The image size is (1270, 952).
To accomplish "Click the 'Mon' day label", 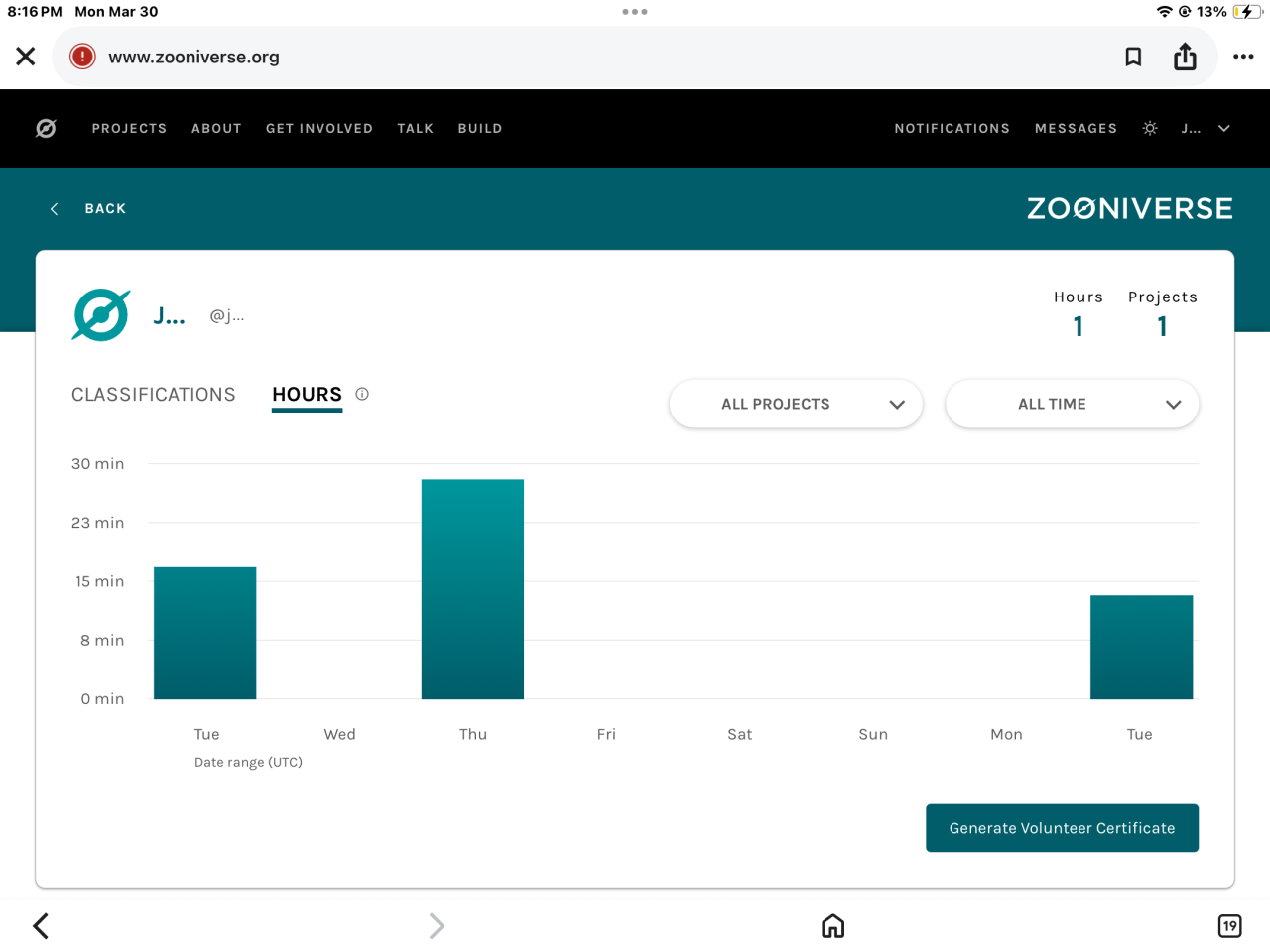I will (x=1006, y=734).
